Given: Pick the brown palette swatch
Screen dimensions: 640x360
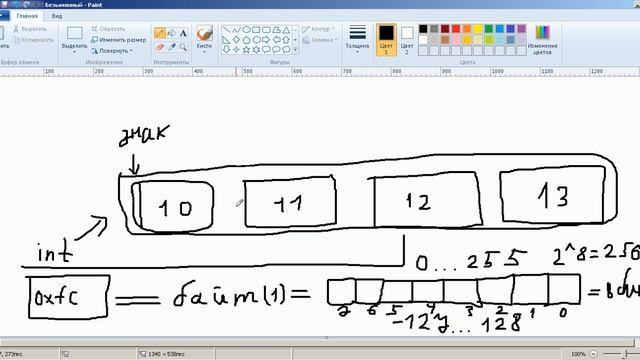Looking at the screenshot, I should tap(445, 40).
